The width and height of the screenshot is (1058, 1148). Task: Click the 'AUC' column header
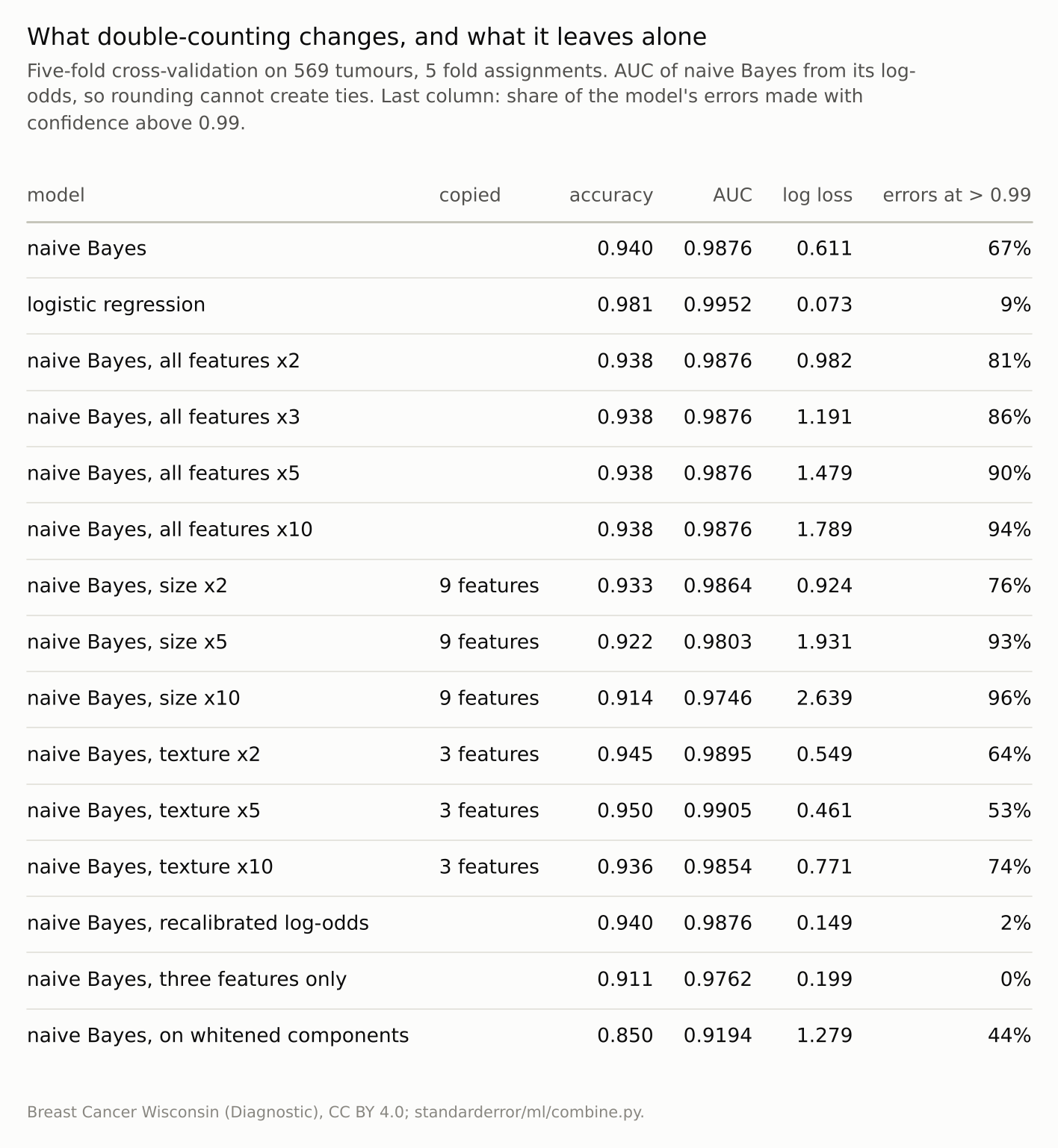tap(732, 195)
